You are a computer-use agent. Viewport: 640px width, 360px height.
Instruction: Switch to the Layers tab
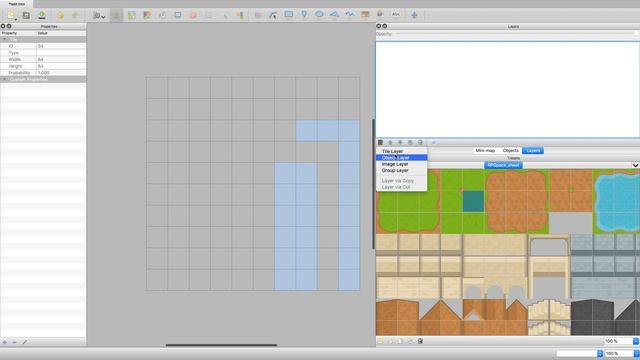coord(533,151)
